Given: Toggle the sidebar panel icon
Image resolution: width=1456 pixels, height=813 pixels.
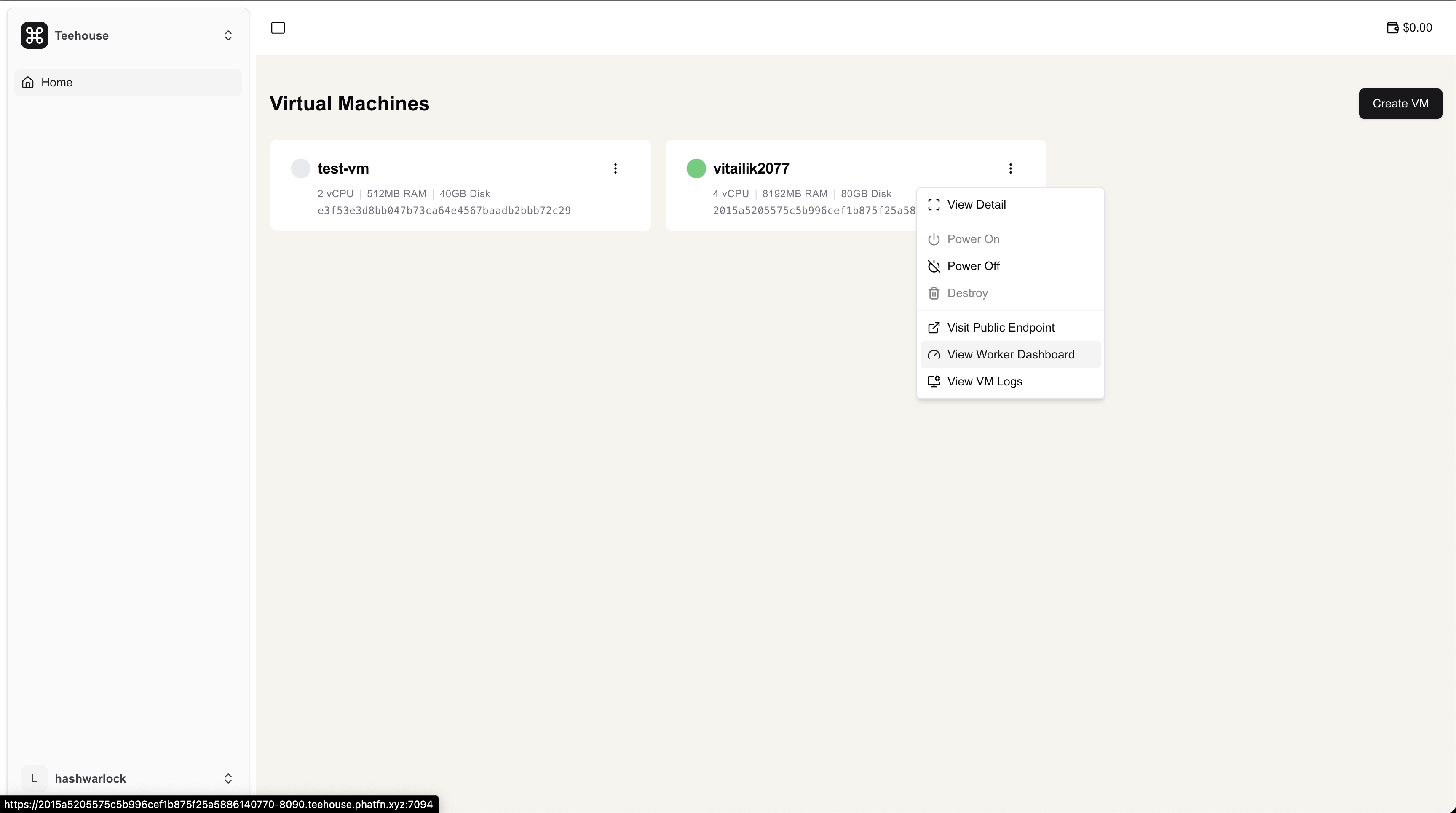Looking at the screenshot, I should [278, 28].
